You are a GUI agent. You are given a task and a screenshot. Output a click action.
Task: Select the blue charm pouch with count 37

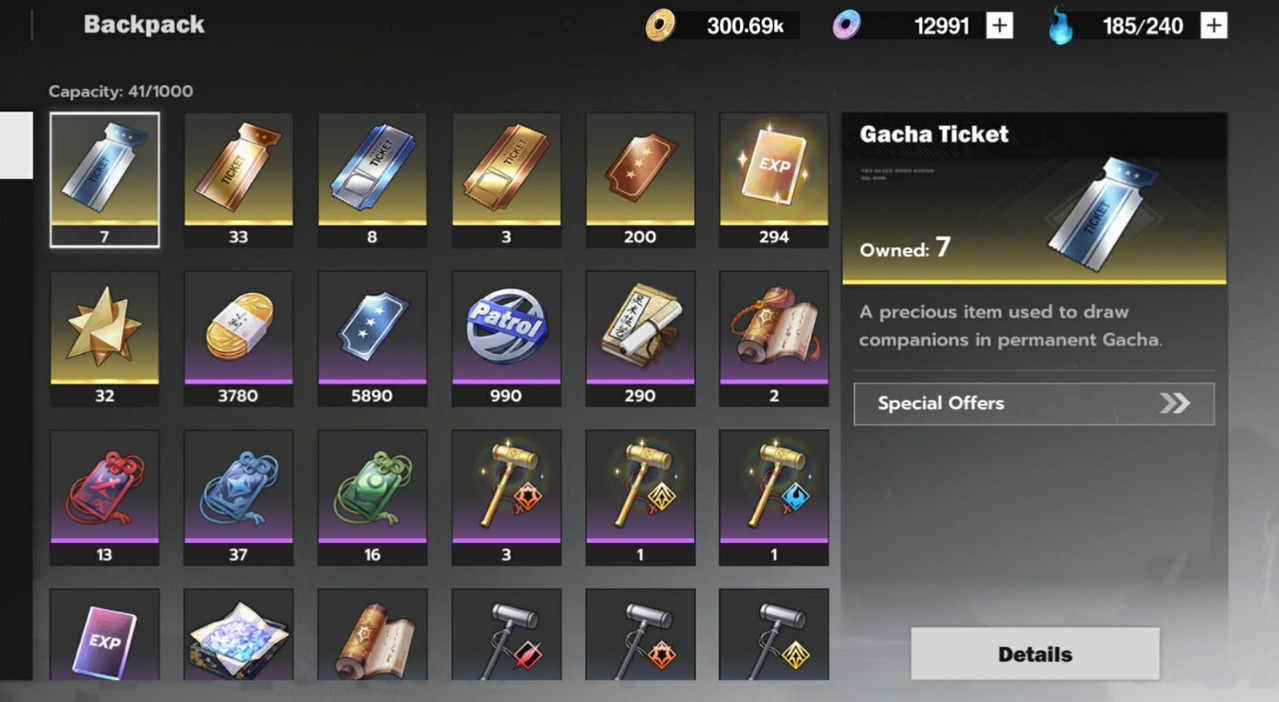(x=238, y=498)
